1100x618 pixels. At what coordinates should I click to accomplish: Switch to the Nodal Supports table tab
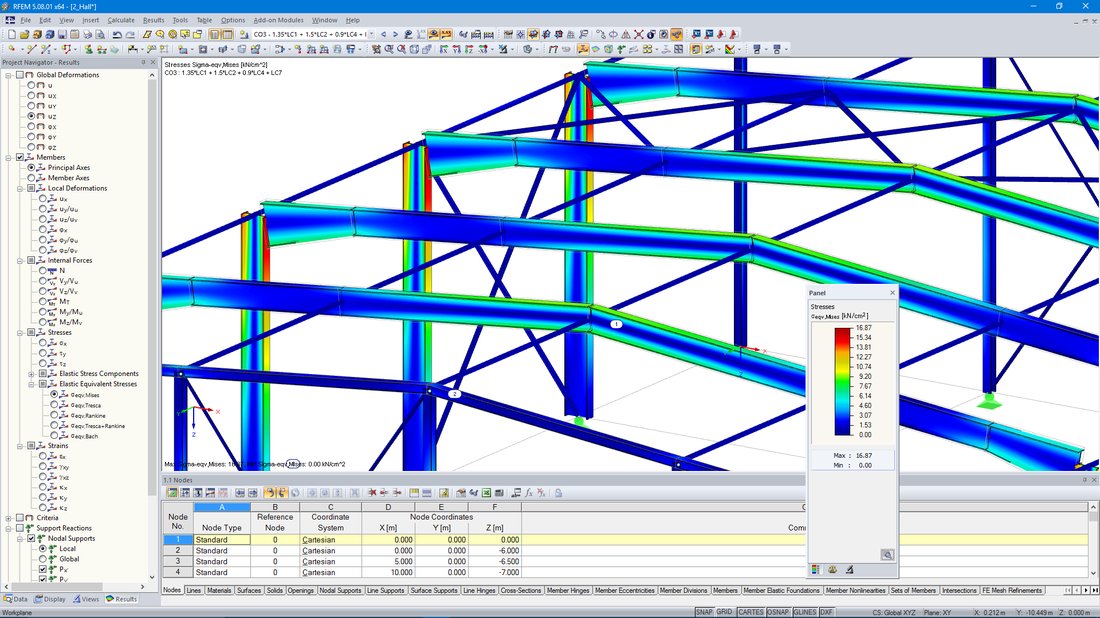[340, 591]
